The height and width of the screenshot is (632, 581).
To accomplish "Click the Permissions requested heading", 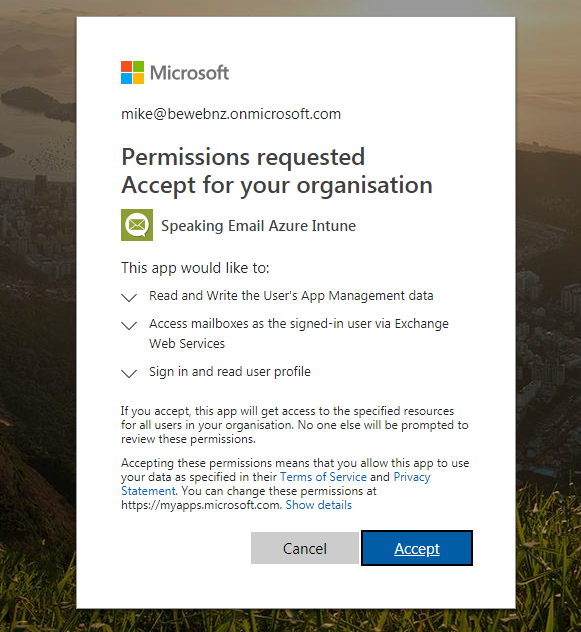I will coord(243,157).
